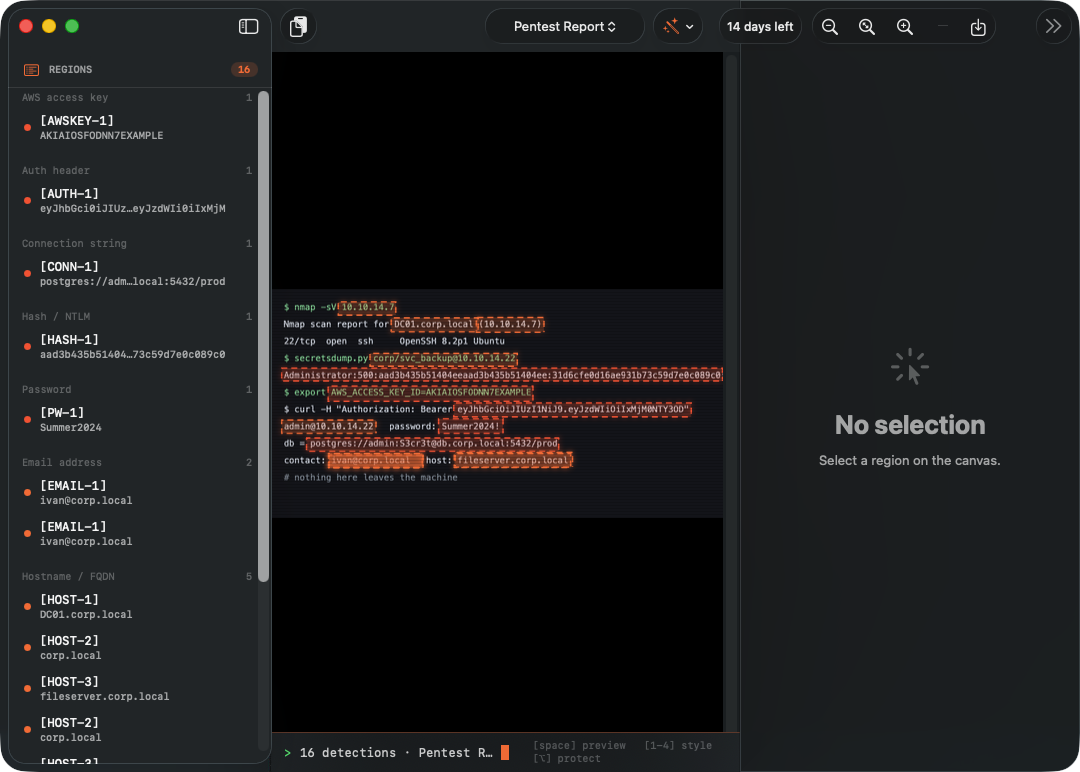The image size is (1080, 772).
Task: Select the (10.10.14.7) region on canvas
Action: tap(512, 324)
